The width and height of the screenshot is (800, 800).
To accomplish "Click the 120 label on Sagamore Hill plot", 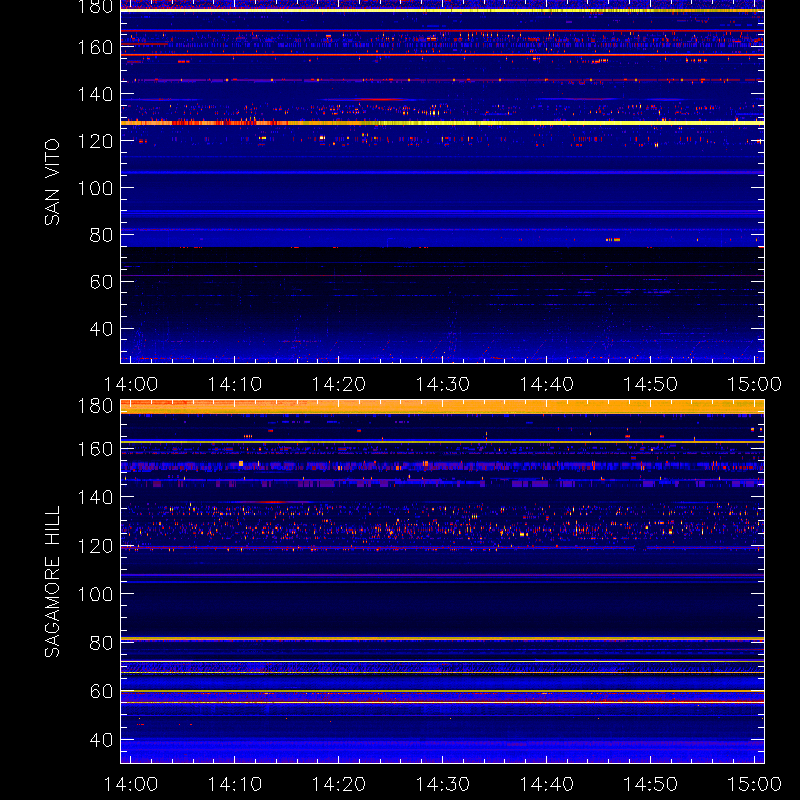I will tap(95, 546).
